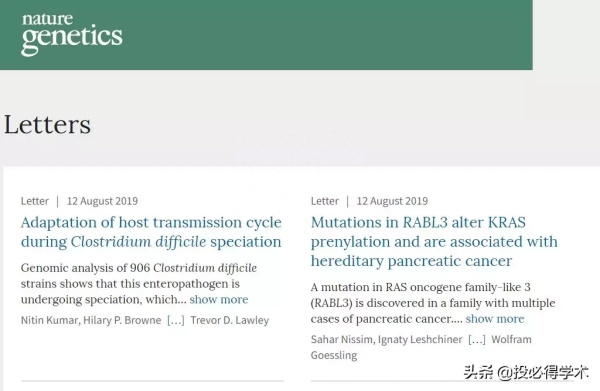The width and height of the screenshot is (600, 391).
Task: Click the green journal header banner
Action: point(266,35)
